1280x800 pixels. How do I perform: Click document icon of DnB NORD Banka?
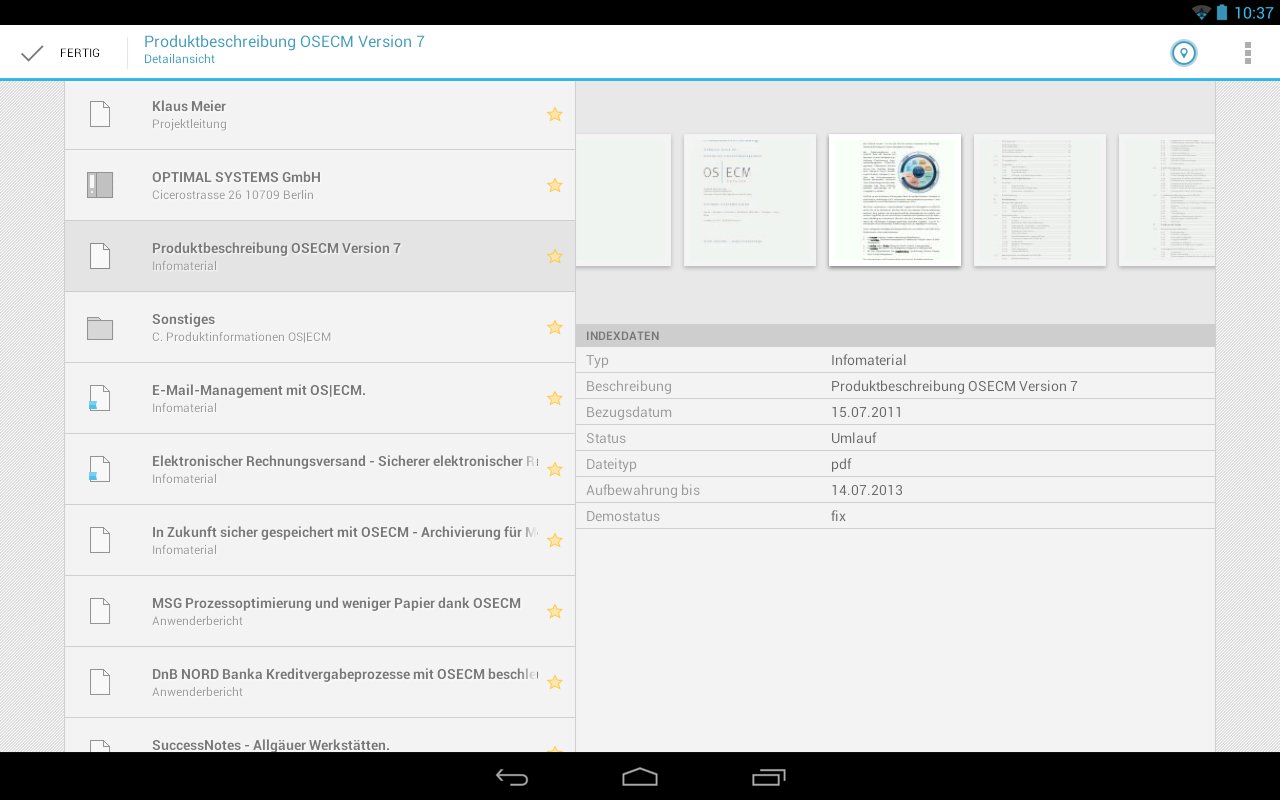[100, 682]
